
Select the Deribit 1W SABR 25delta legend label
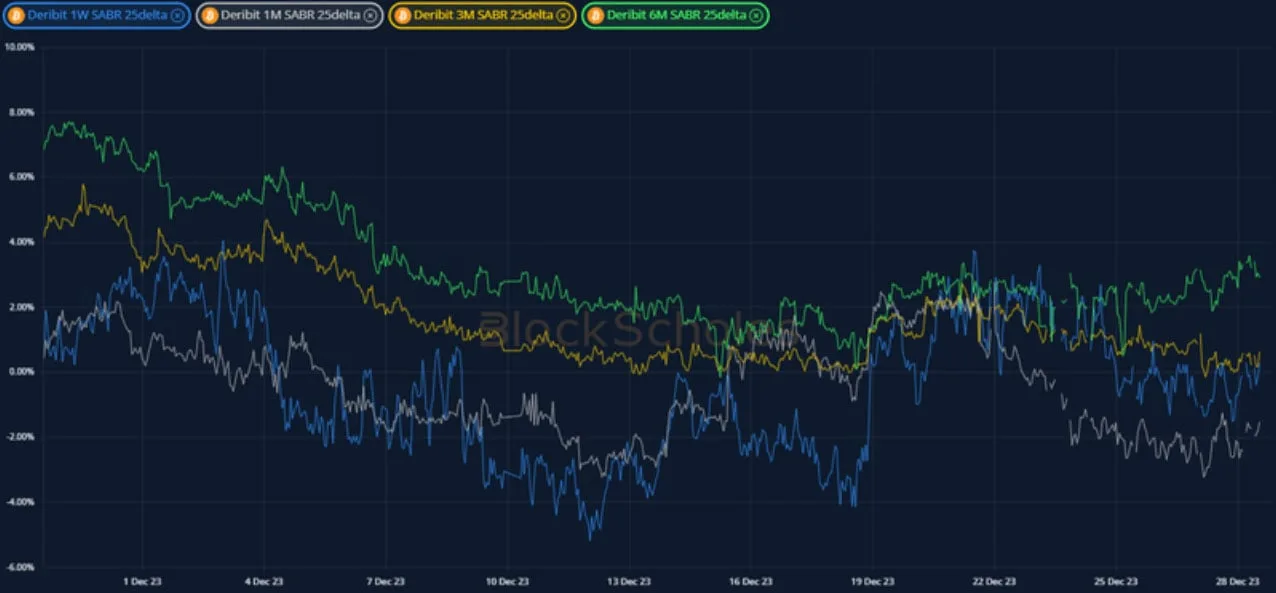(x=97, y=15)
